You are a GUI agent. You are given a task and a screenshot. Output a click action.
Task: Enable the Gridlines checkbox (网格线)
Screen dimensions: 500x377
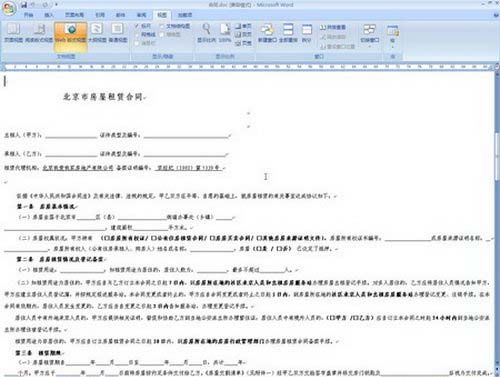coord(145,35)
